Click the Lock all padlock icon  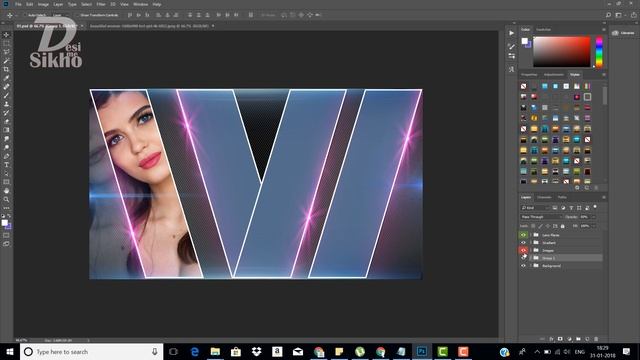tap(562, 226)
